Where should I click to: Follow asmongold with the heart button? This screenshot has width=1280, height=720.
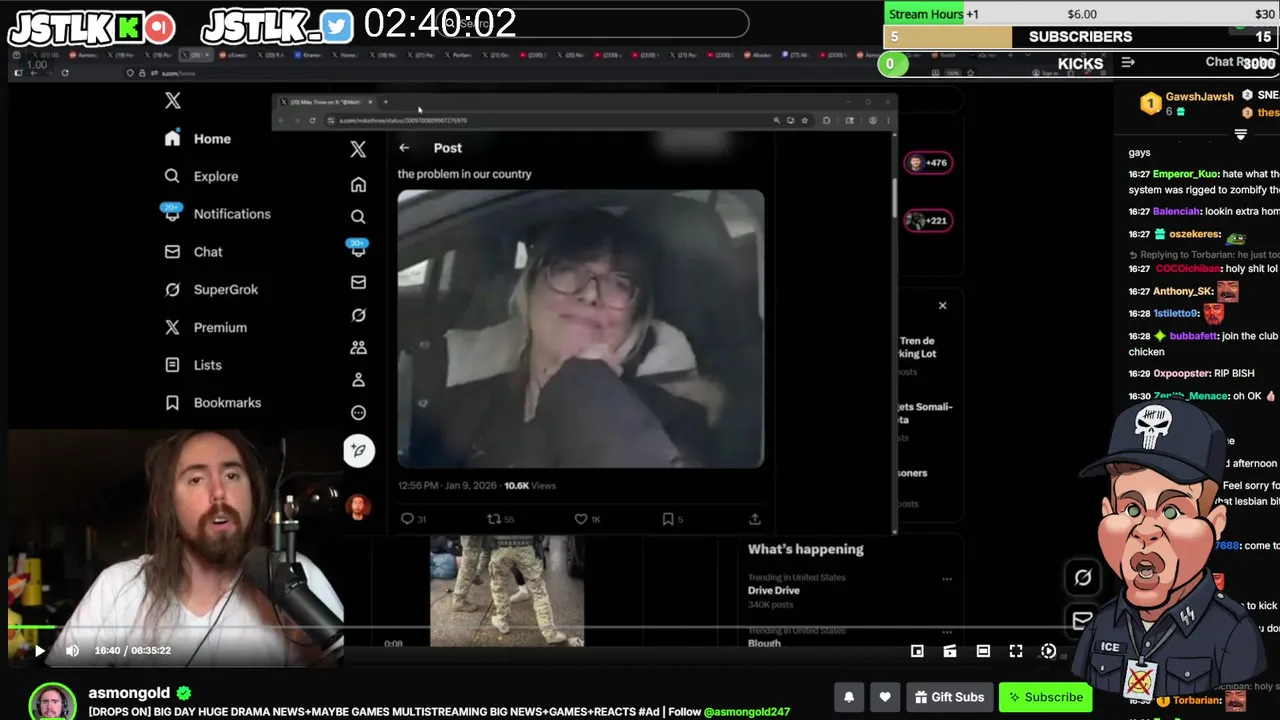coord(885,697)
